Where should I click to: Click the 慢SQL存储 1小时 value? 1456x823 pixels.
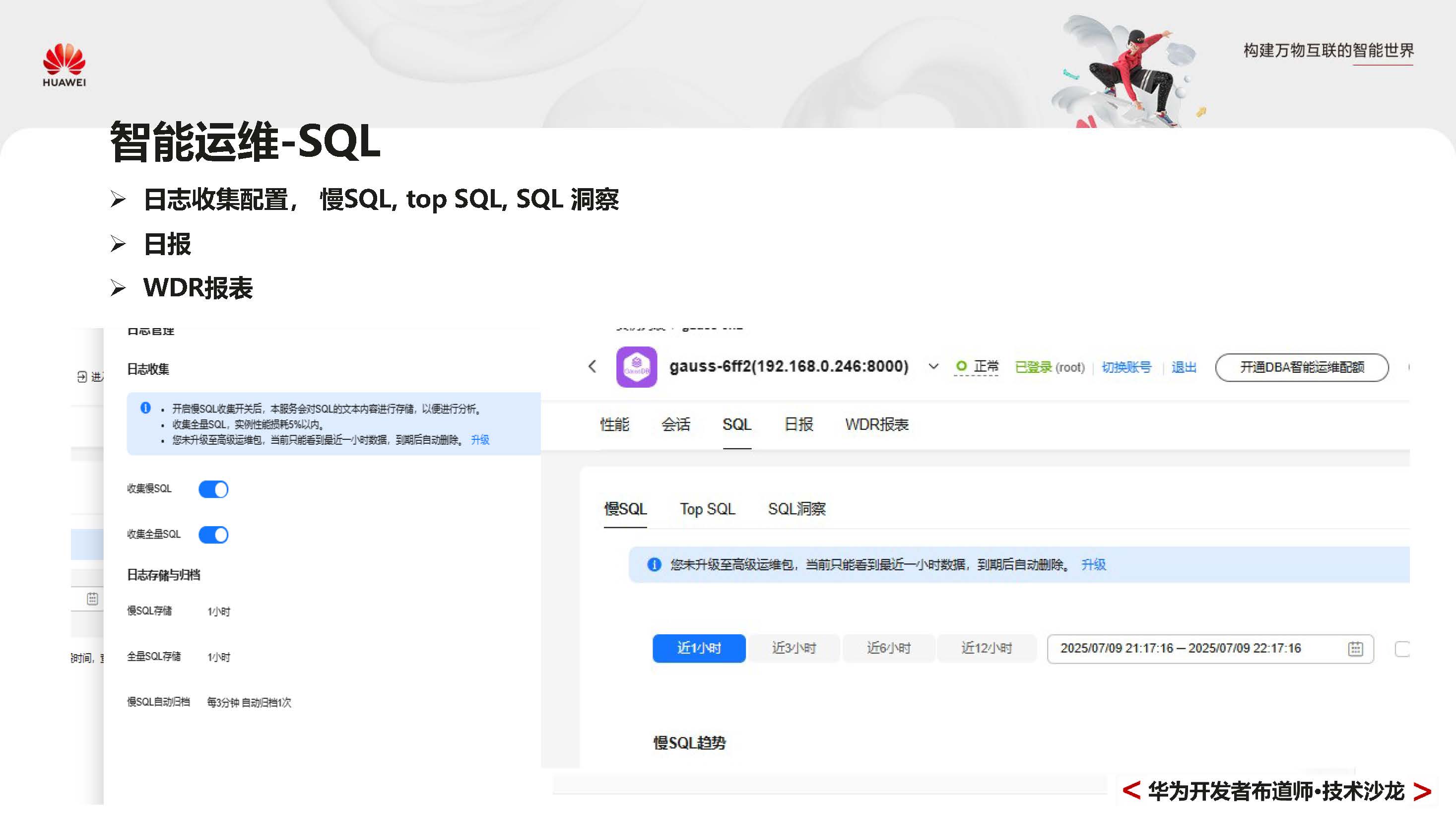(x=219, y=612)
